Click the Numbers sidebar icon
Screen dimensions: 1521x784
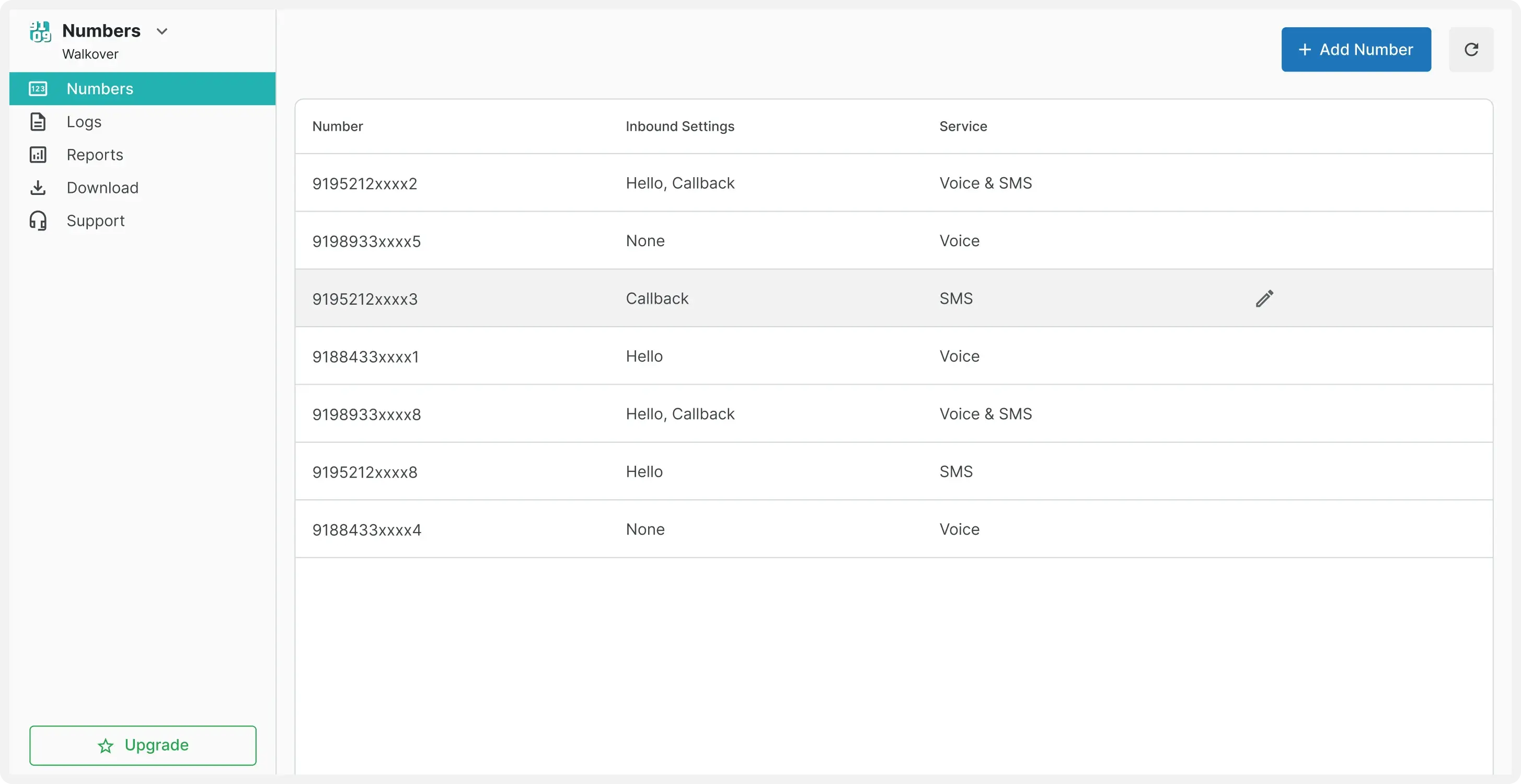tap(38, 88)
